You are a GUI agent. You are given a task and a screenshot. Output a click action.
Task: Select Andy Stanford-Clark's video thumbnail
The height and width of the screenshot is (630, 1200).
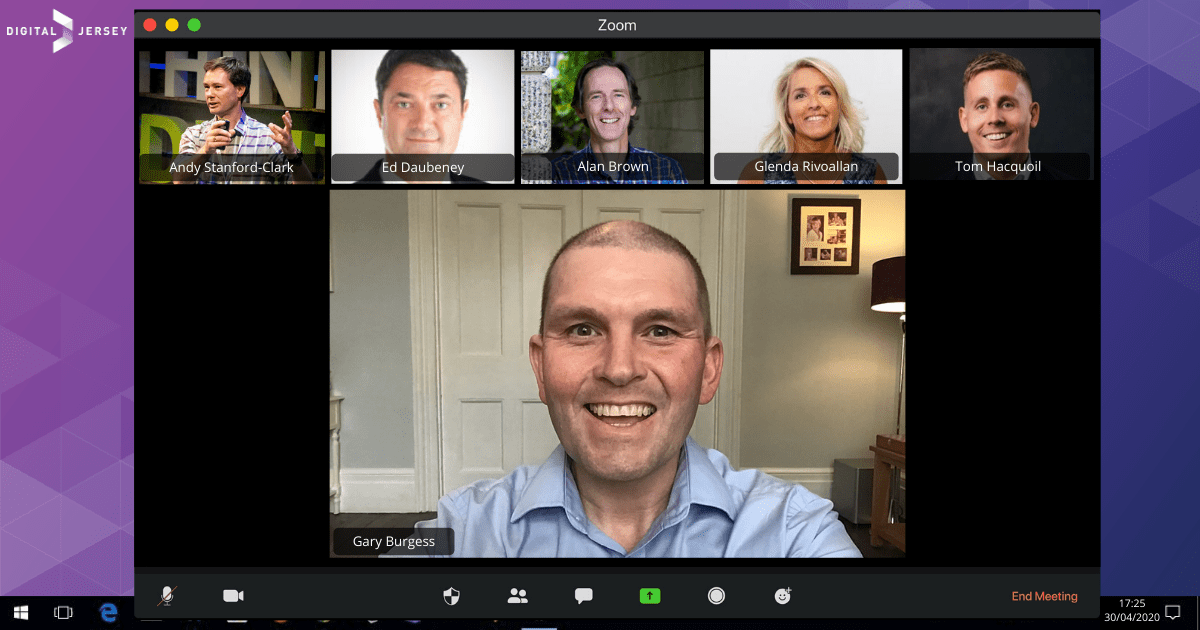click(232, 116)
